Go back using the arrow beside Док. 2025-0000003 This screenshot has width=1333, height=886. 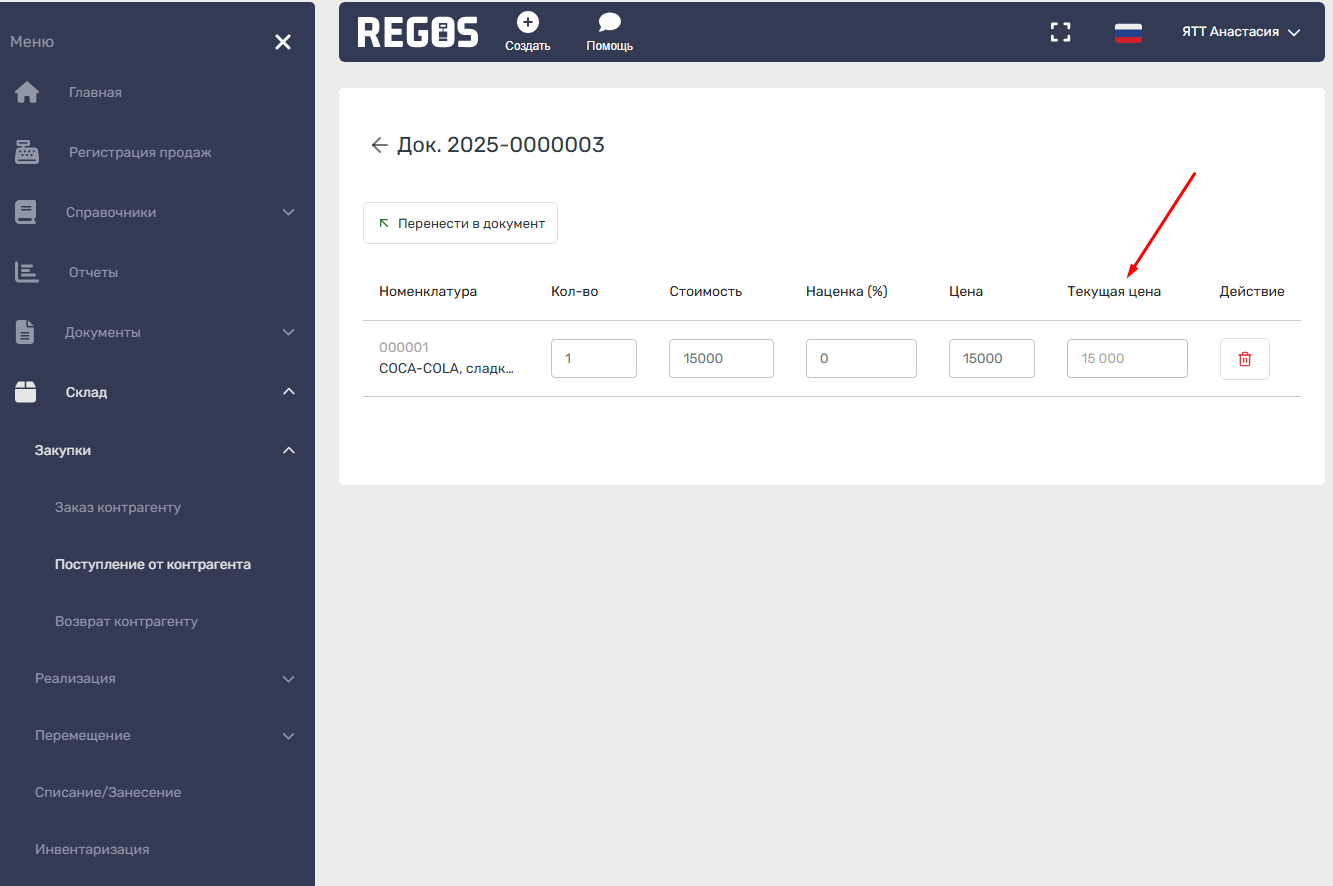point(379,146)
